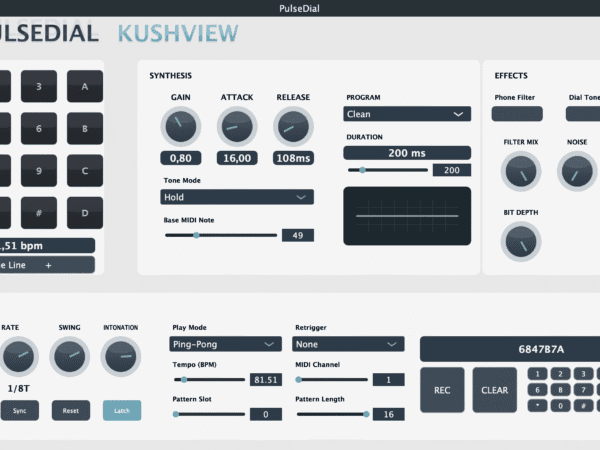Click the 200 ms duration display

point(407,153)
